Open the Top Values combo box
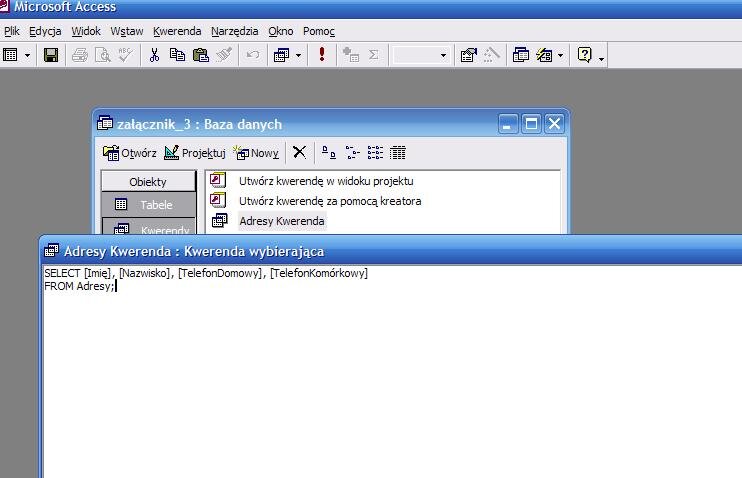Screen dimensions: 742x478 pyautogui.click(x=420, y=55)
